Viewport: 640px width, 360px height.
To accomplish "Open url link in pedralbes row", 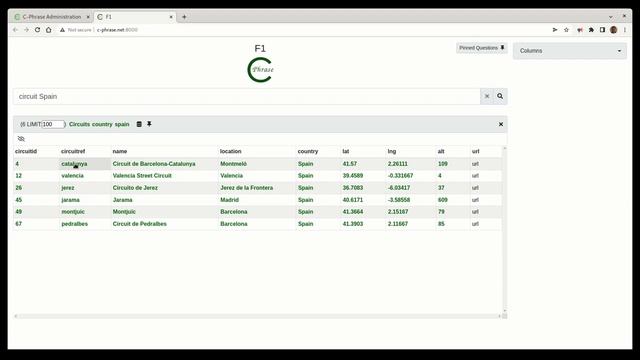I will click(x=475, y=224).
